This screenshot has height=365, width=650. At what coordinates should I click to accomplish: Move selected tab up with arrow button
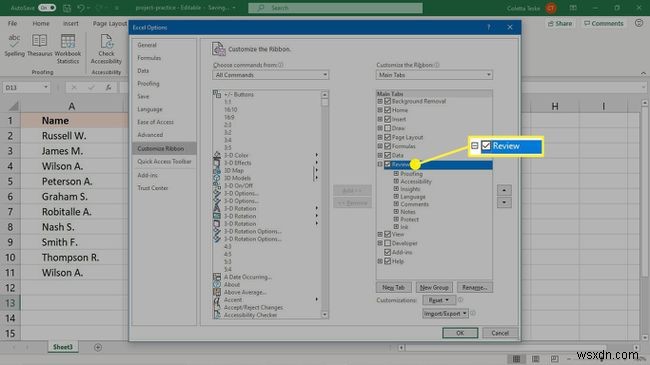click(x=504, y=190)
